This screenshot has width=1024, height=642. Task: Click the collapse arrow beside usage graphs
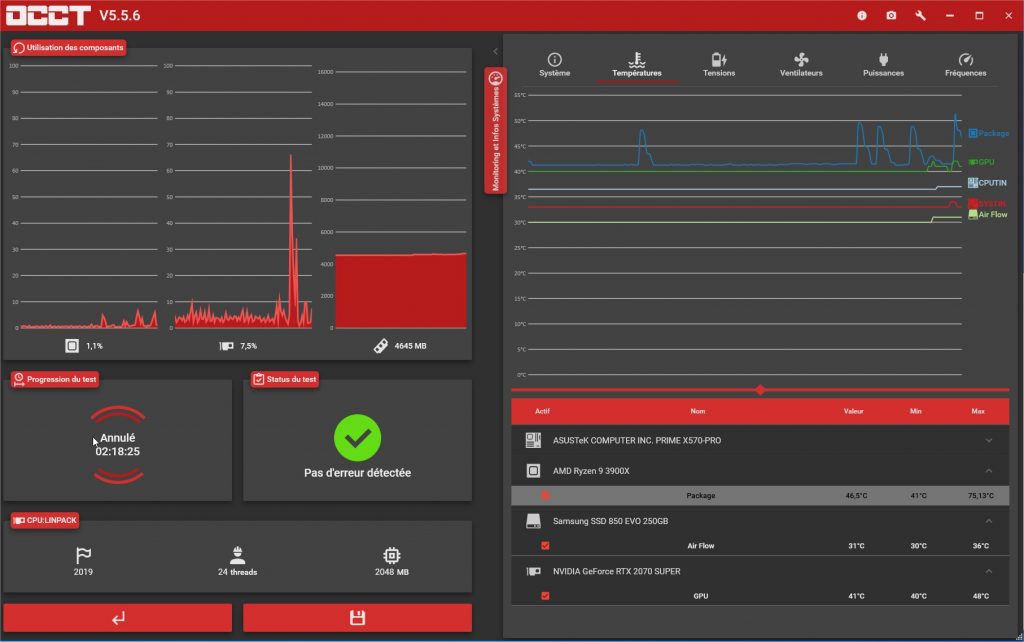point(495,51)
